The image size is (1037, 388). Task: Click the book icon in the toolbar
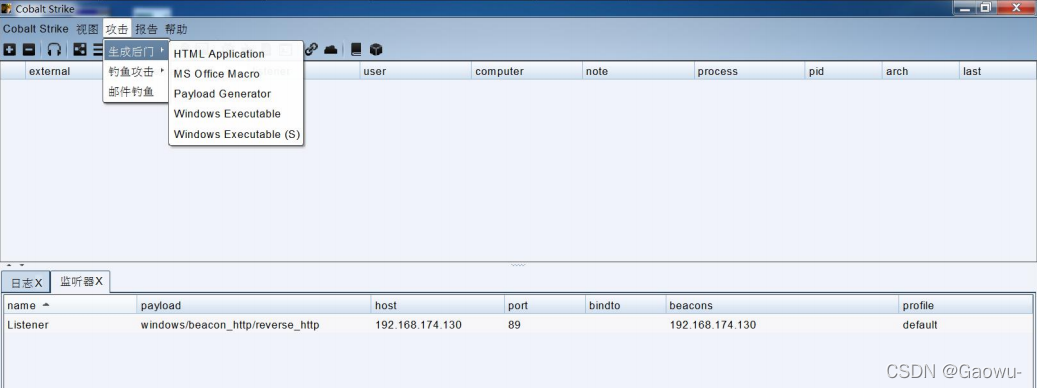[x=356, y=50]
